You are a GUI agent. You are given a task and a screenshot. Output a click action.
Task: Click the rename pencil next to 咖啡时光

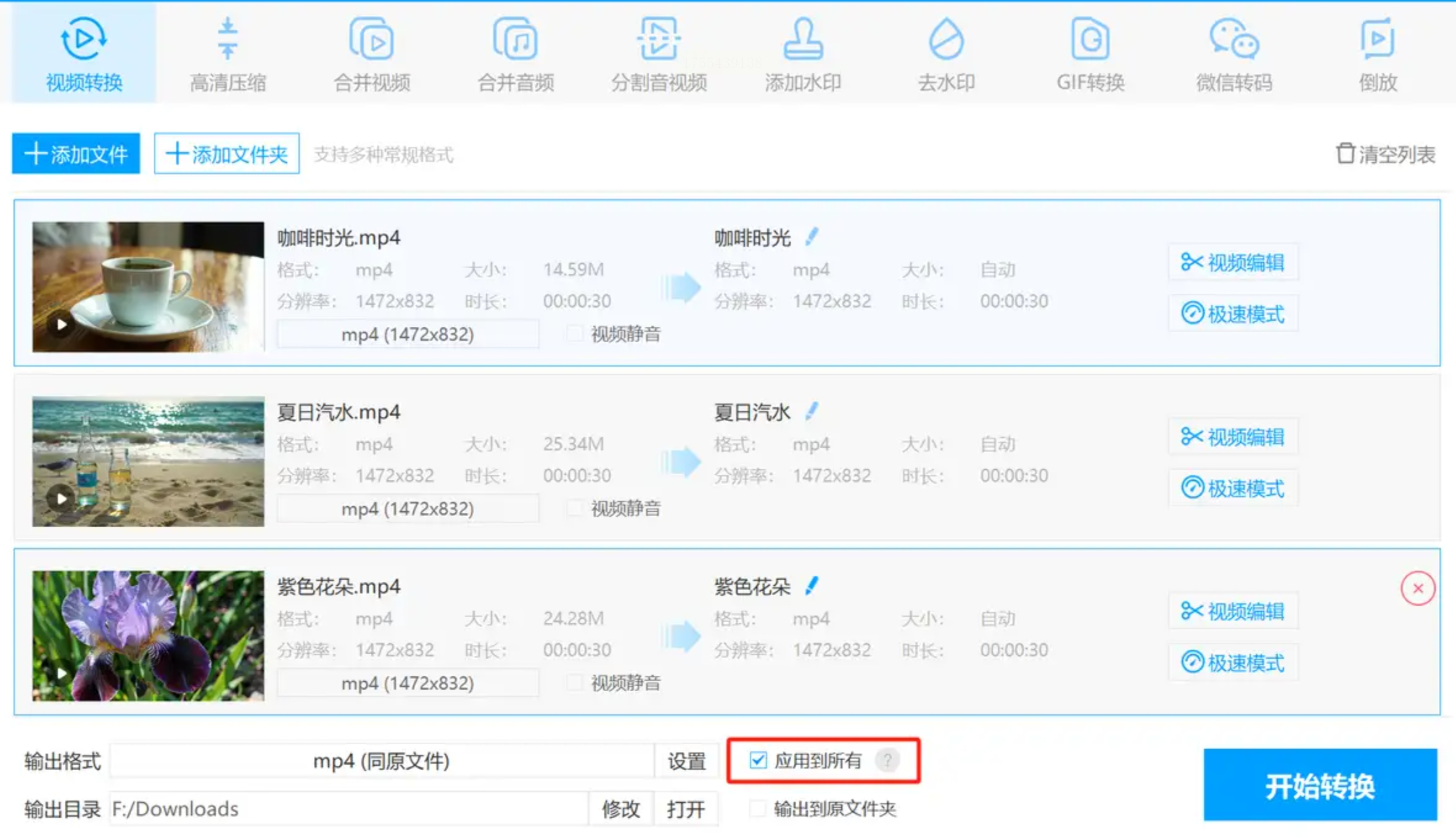point(812,237)
